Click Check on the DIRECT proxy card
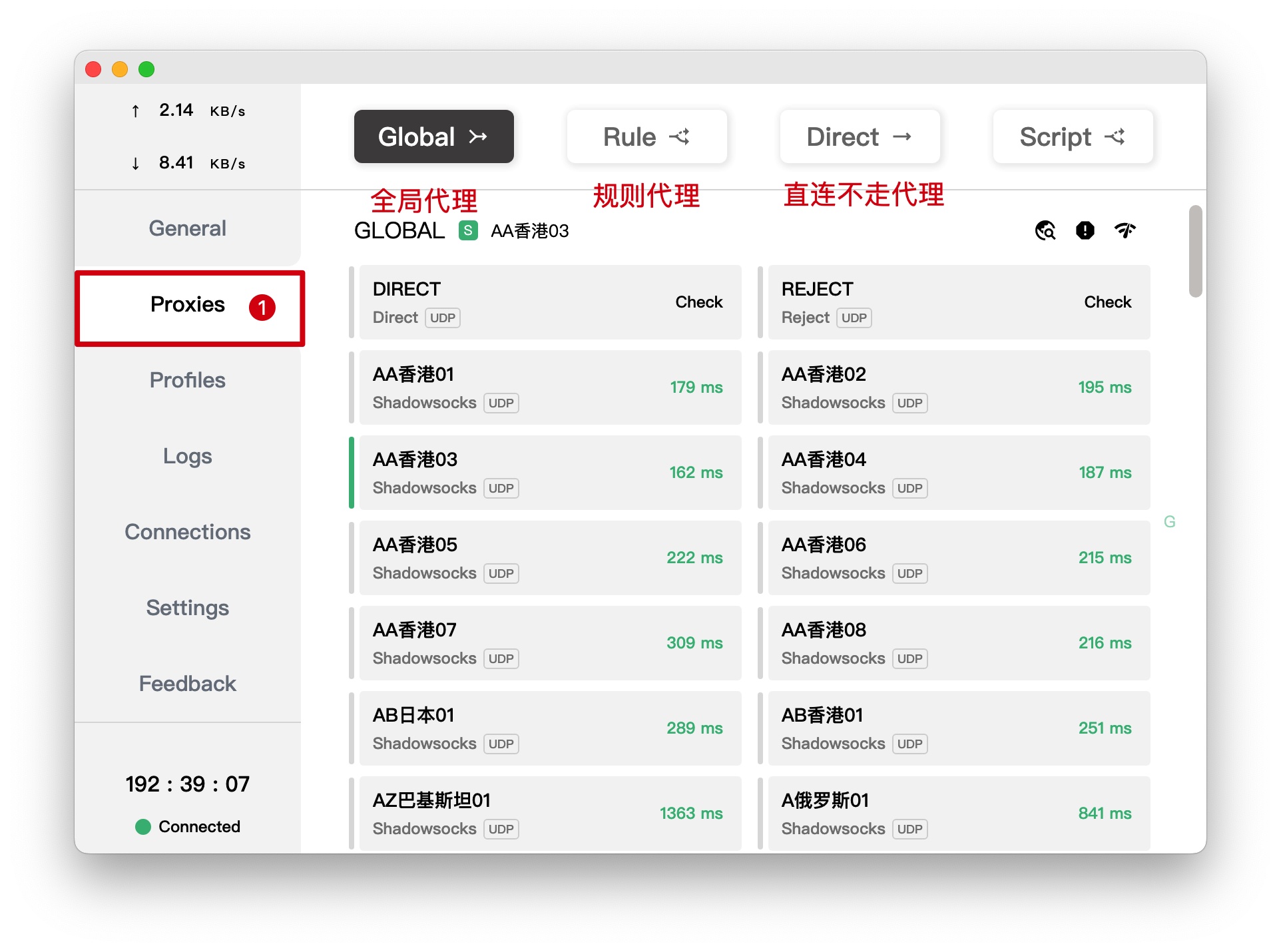This screenshot has width=1281, height=952. tap(698, 302)
